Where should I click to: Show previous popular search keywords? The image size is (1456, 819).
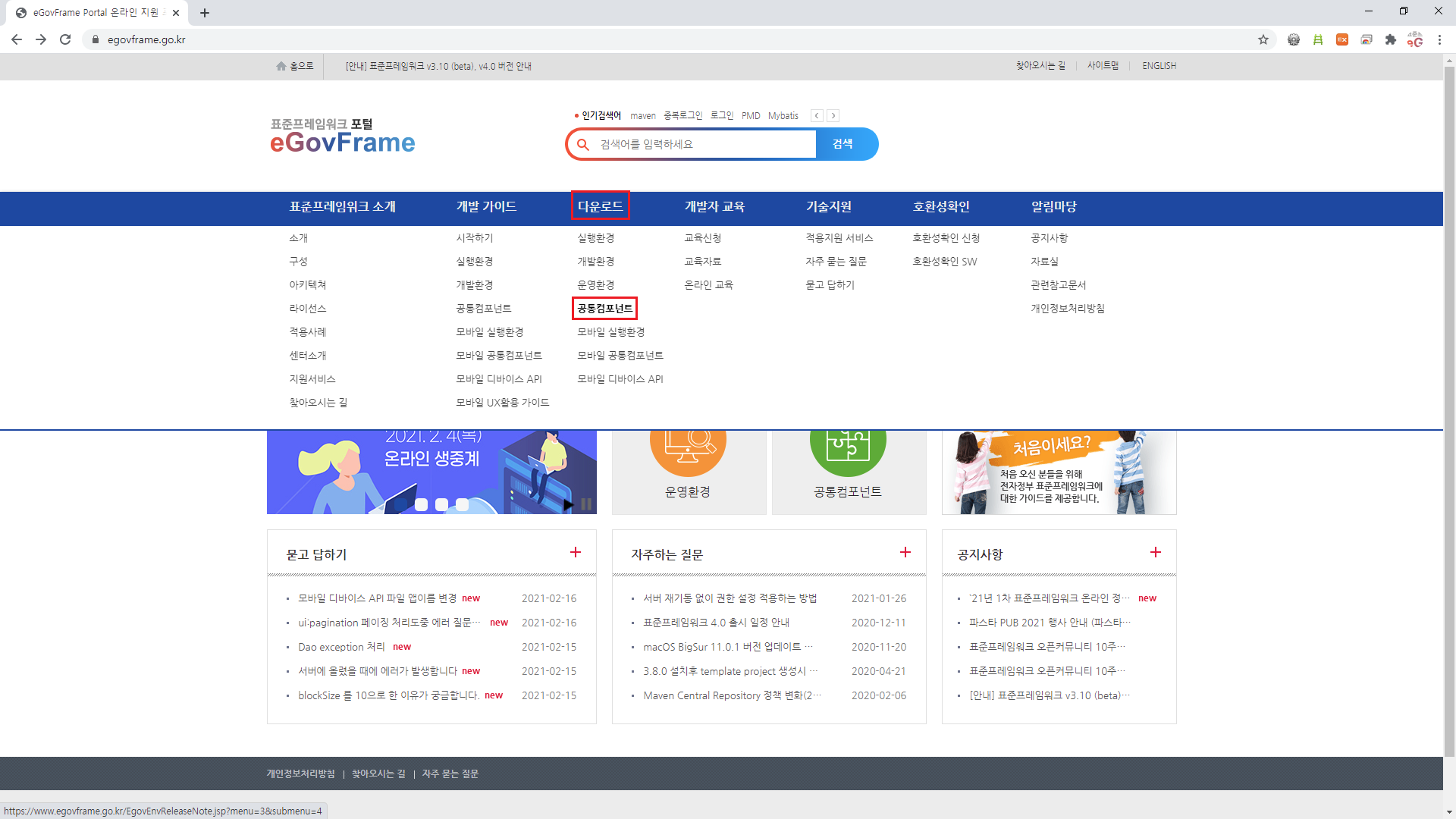tap(817, 116)
